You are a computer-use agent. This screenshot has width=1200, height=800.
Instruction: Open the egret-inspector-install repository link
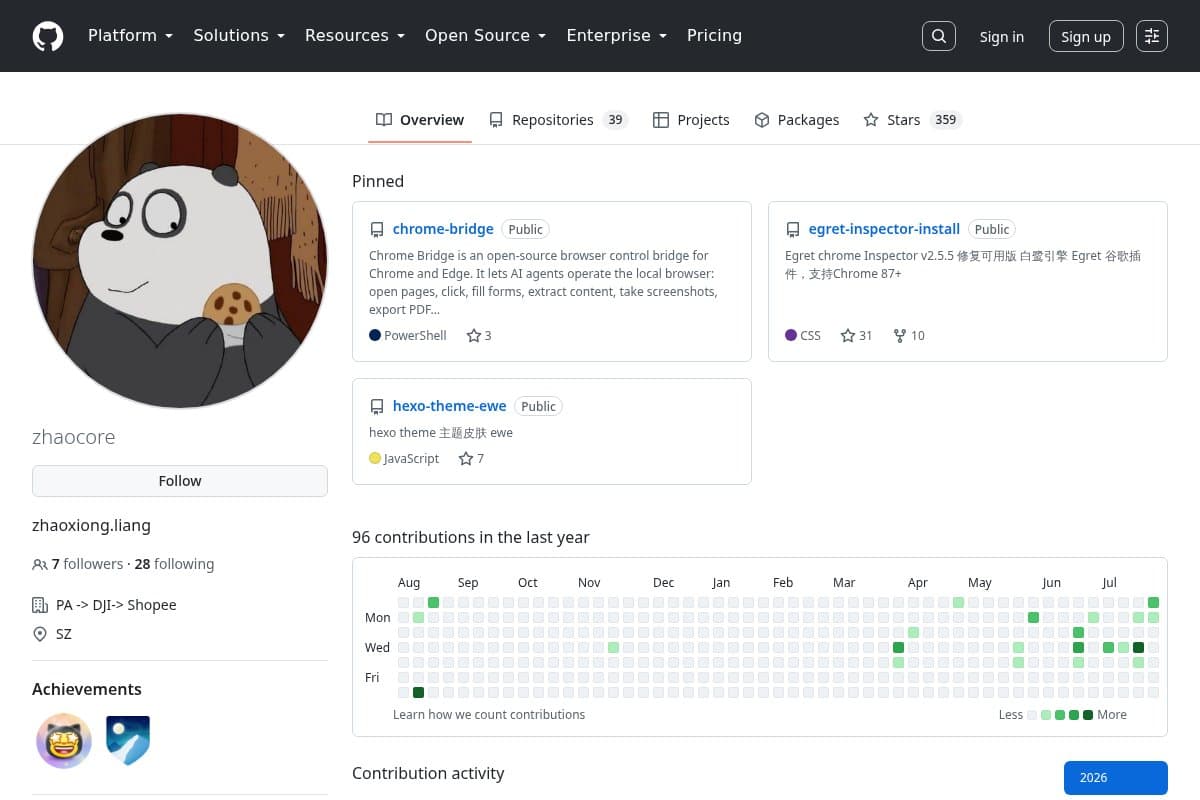coord(884,229)
